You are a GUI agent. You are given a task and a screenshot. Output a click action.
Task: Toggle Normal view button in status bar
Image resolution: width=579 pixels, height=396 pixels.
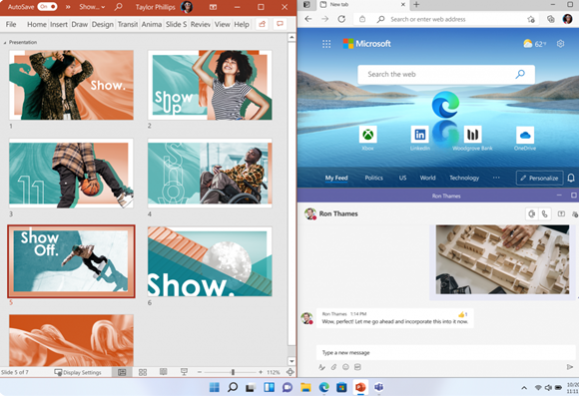[x=122, y=372]
